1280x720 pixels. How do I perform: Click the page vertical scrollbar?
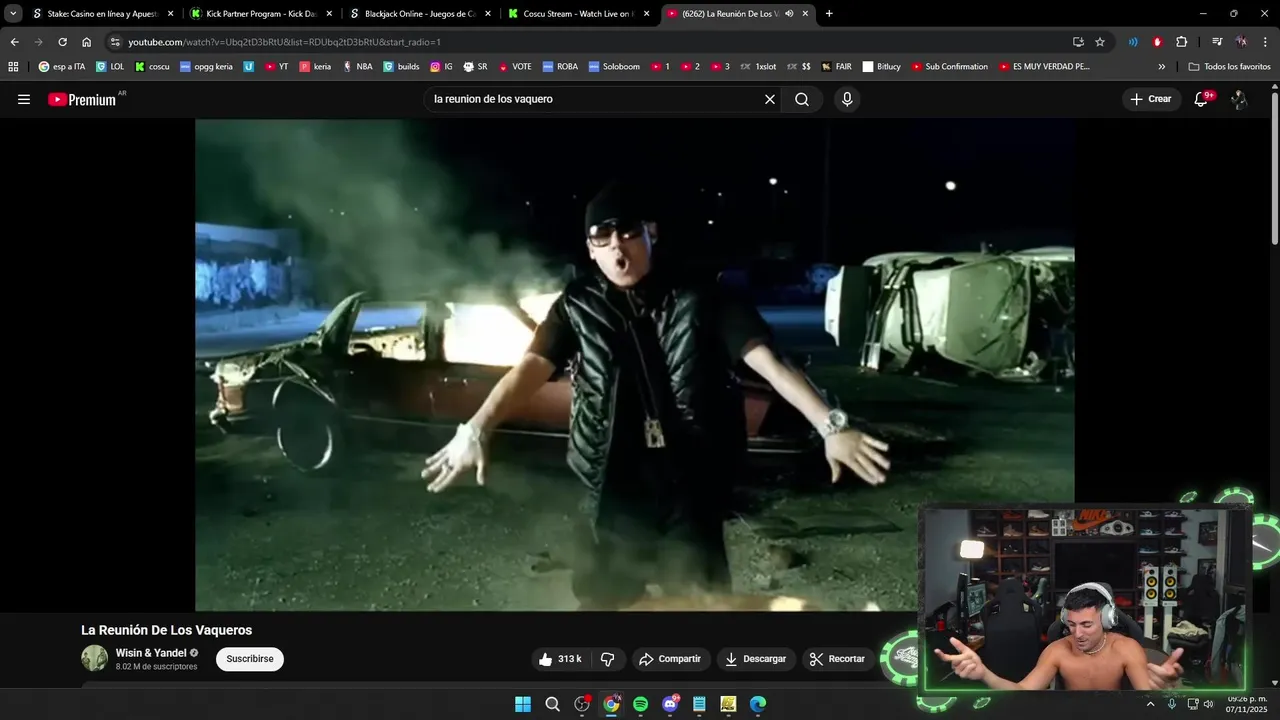1275,168
